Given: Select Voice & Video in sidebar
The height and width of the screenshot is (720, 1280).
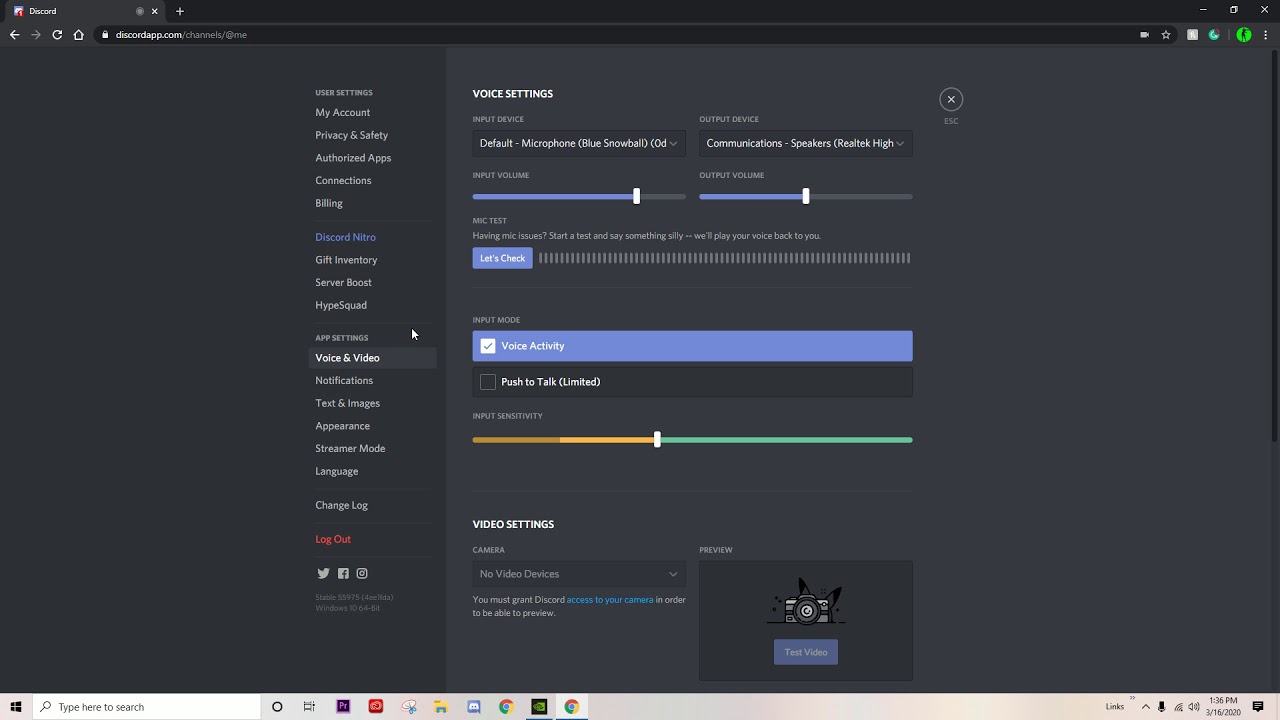Looking at the screenshot, I should tap(372, 358).
